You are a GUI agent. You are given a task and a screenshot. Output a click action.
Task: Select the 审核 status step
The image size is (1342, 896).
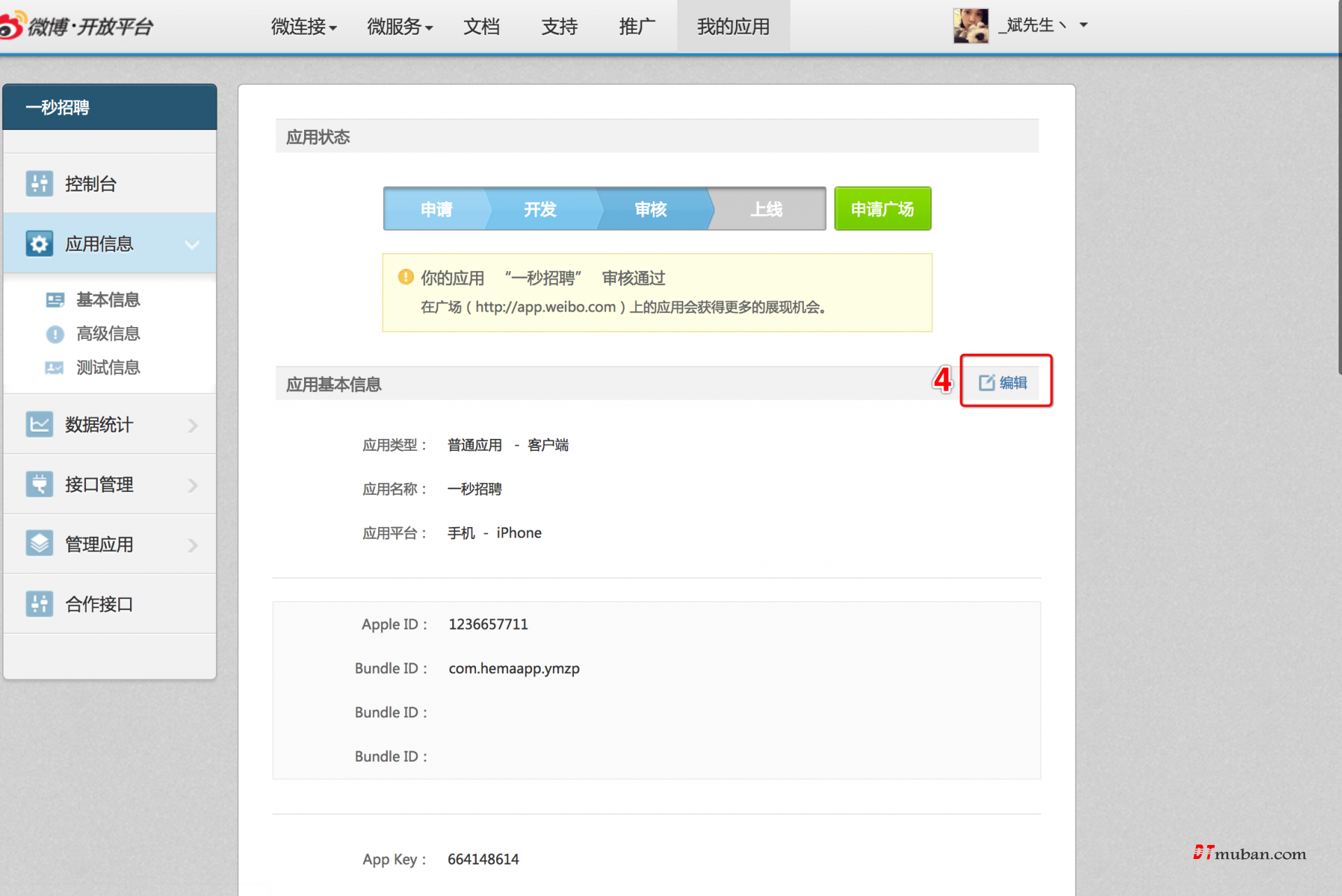650,209
